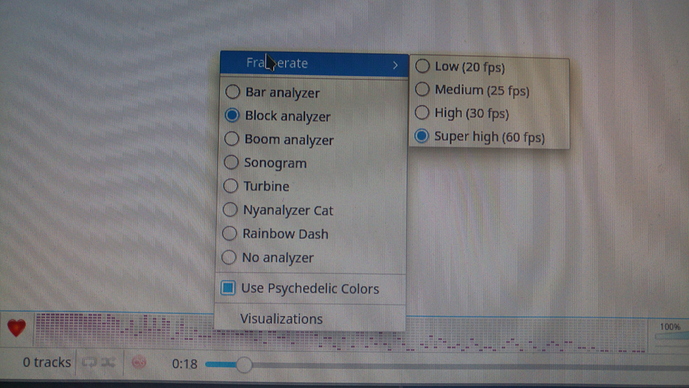689x388 pixels.
Task: Toggle the repeat mode icon
Action: click(89, 363)
